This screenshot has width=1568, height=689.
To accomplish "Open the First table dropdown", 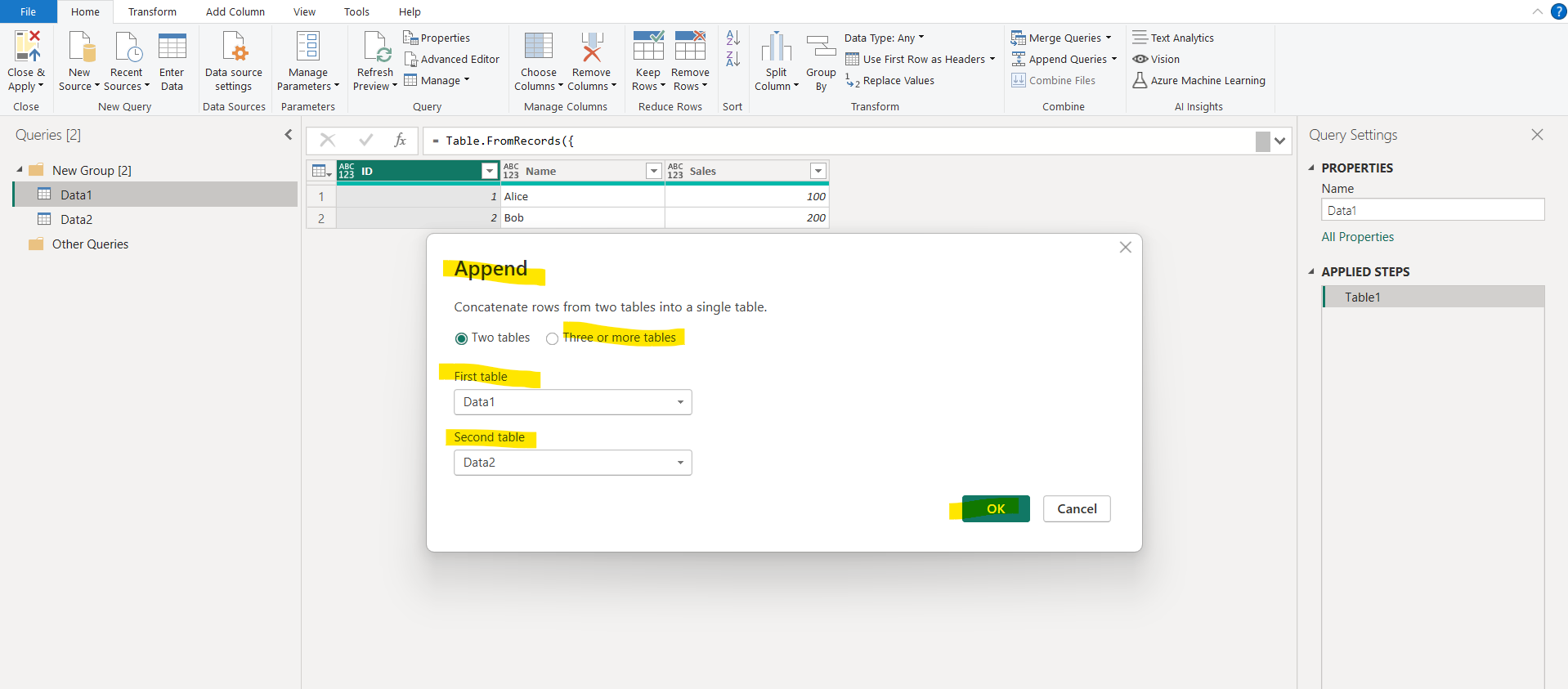I will click(572, 402).
